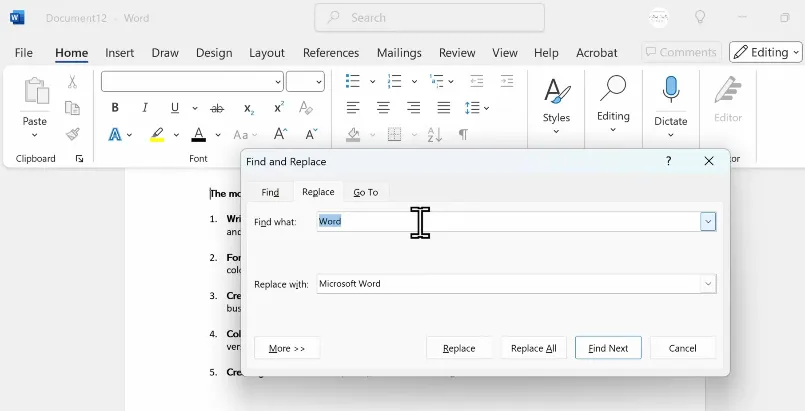The width and height of the screenshot is (805, 411).
Task: Apply yellow text highlight color
Action: coord(157,134)
